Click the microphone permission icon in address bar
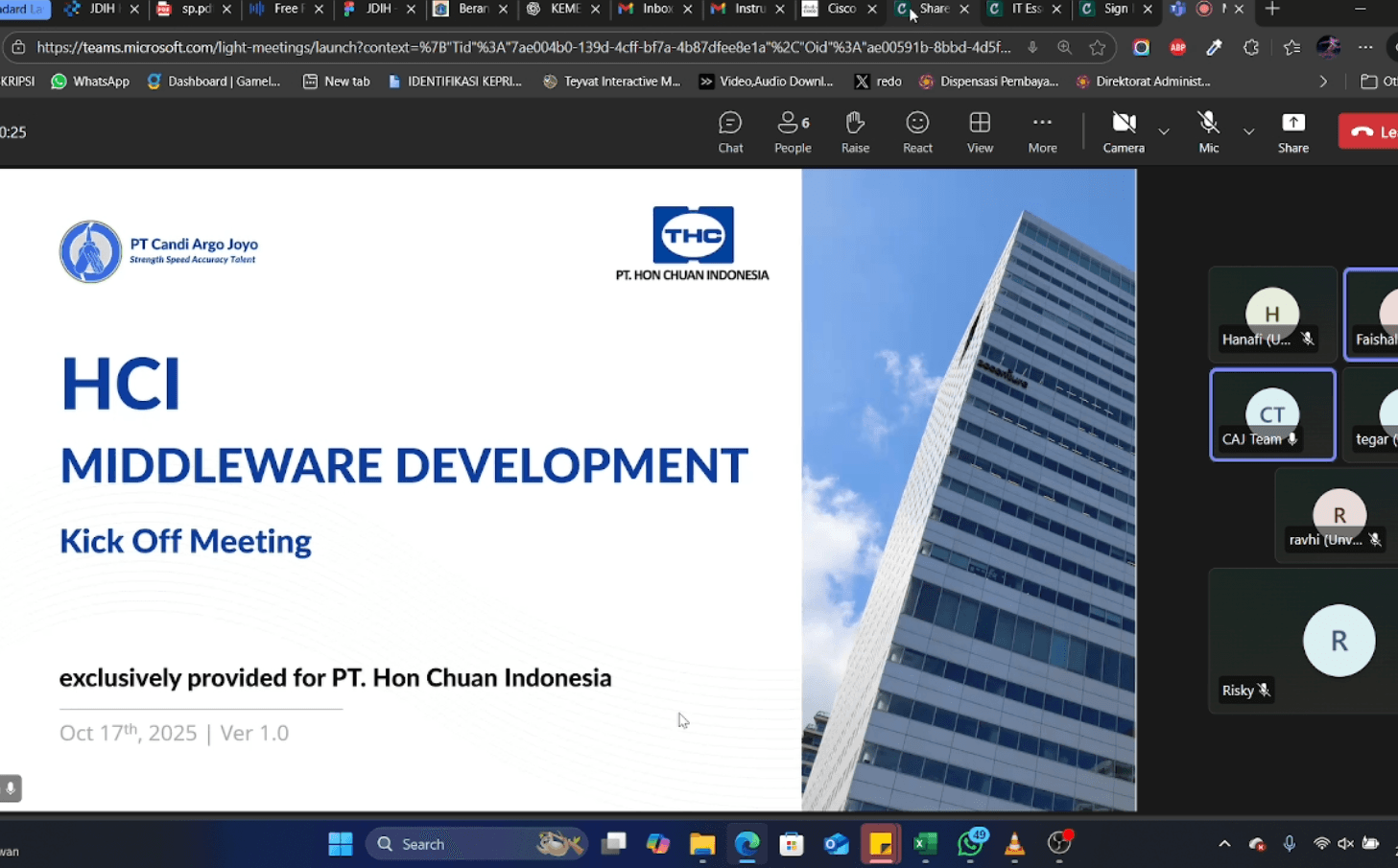Image resolution: width=1398 pixels, height=868 pixels. [x=1032, y=47]
